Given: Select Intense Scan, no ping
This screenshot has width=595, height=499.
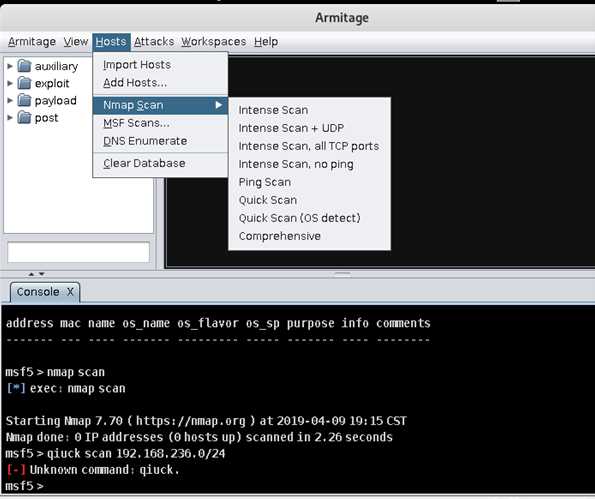Looking at the screenshot, I should [309, 164].
